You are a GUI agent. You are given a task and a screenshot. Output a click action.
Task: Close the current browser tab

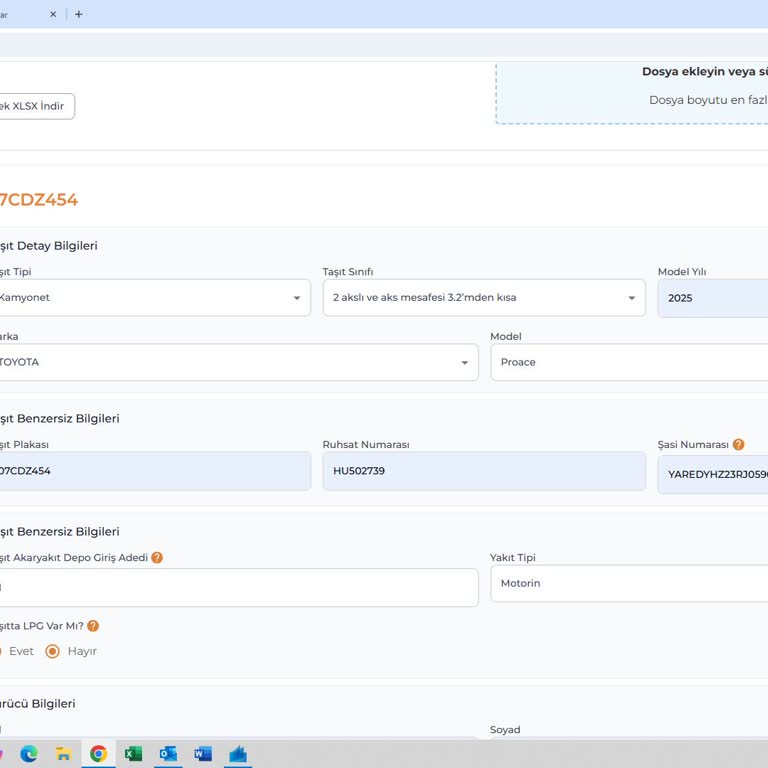53,14
